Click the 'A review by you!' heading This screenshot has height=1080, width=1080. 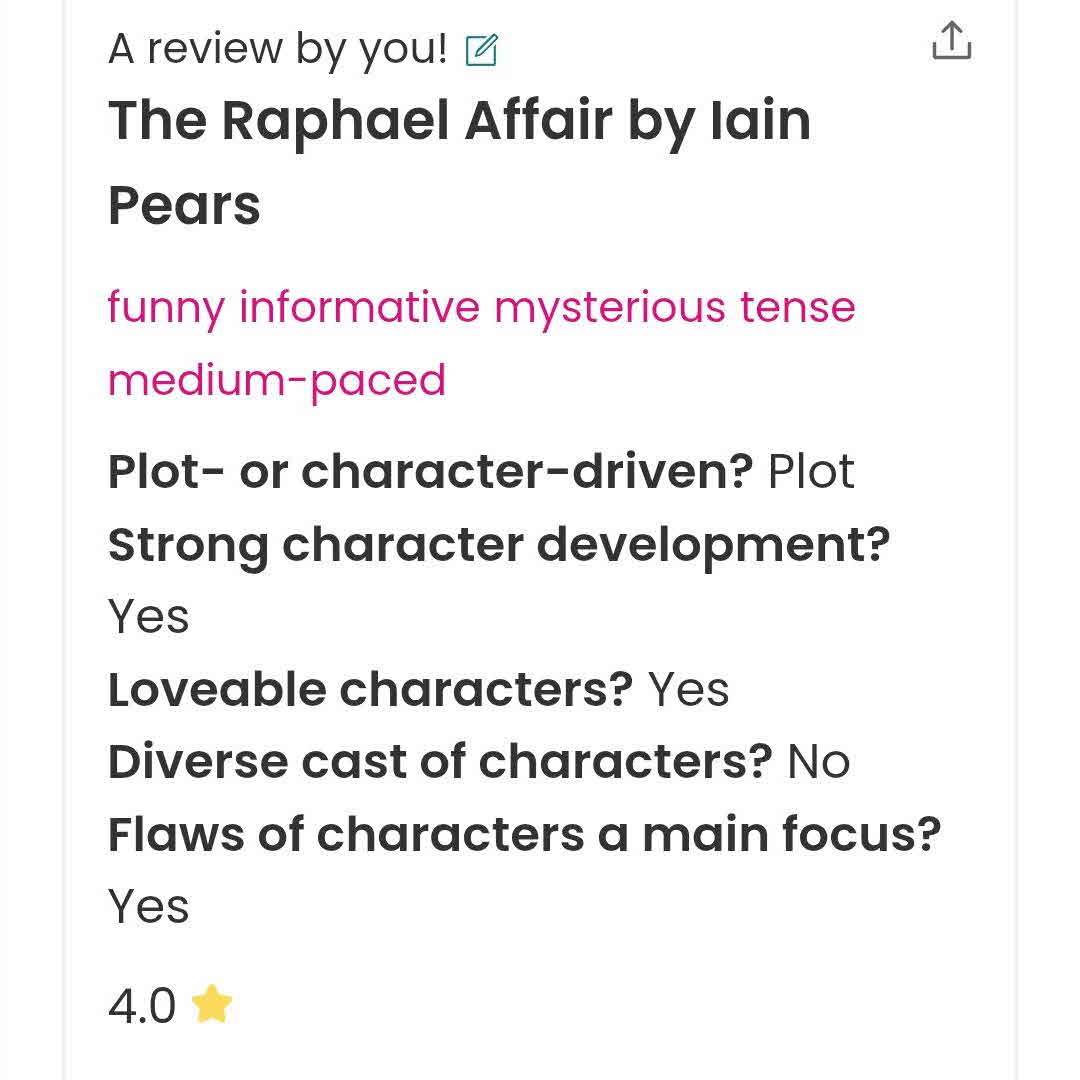(278, 49)
